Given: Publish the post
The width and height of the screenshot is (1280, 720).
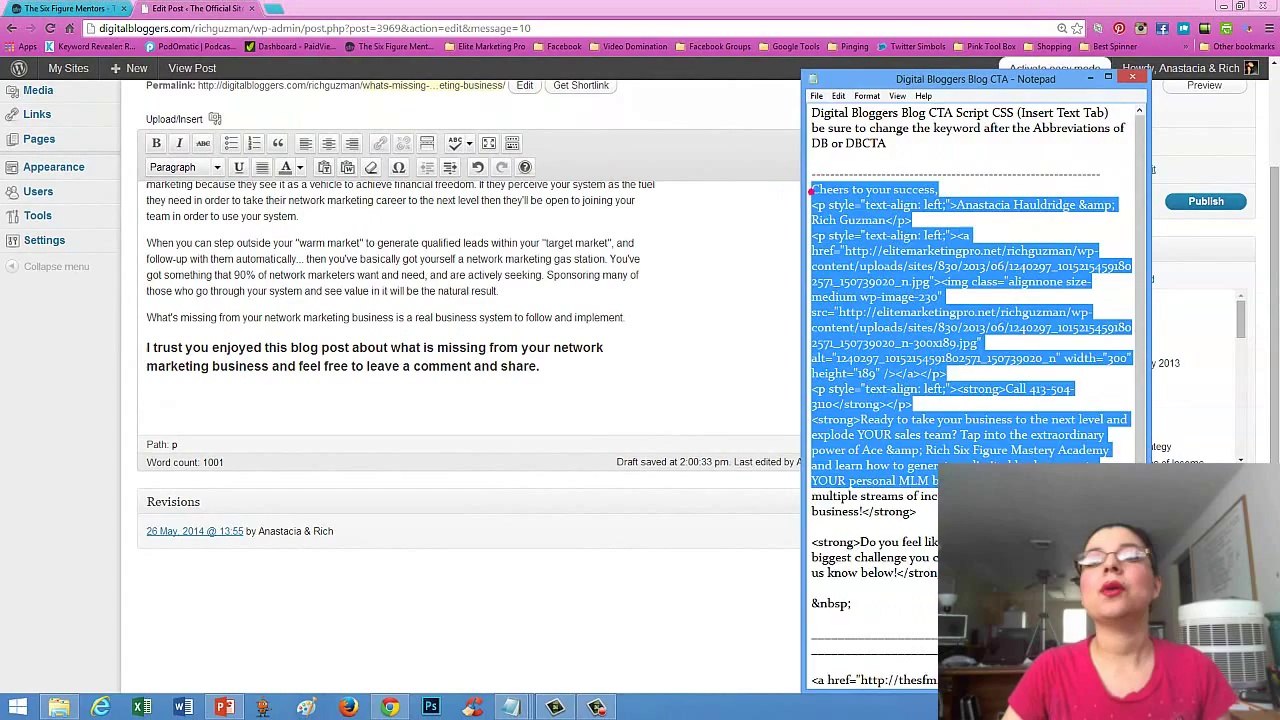Looking at the screenshot, I should (x=1206, y=202).
